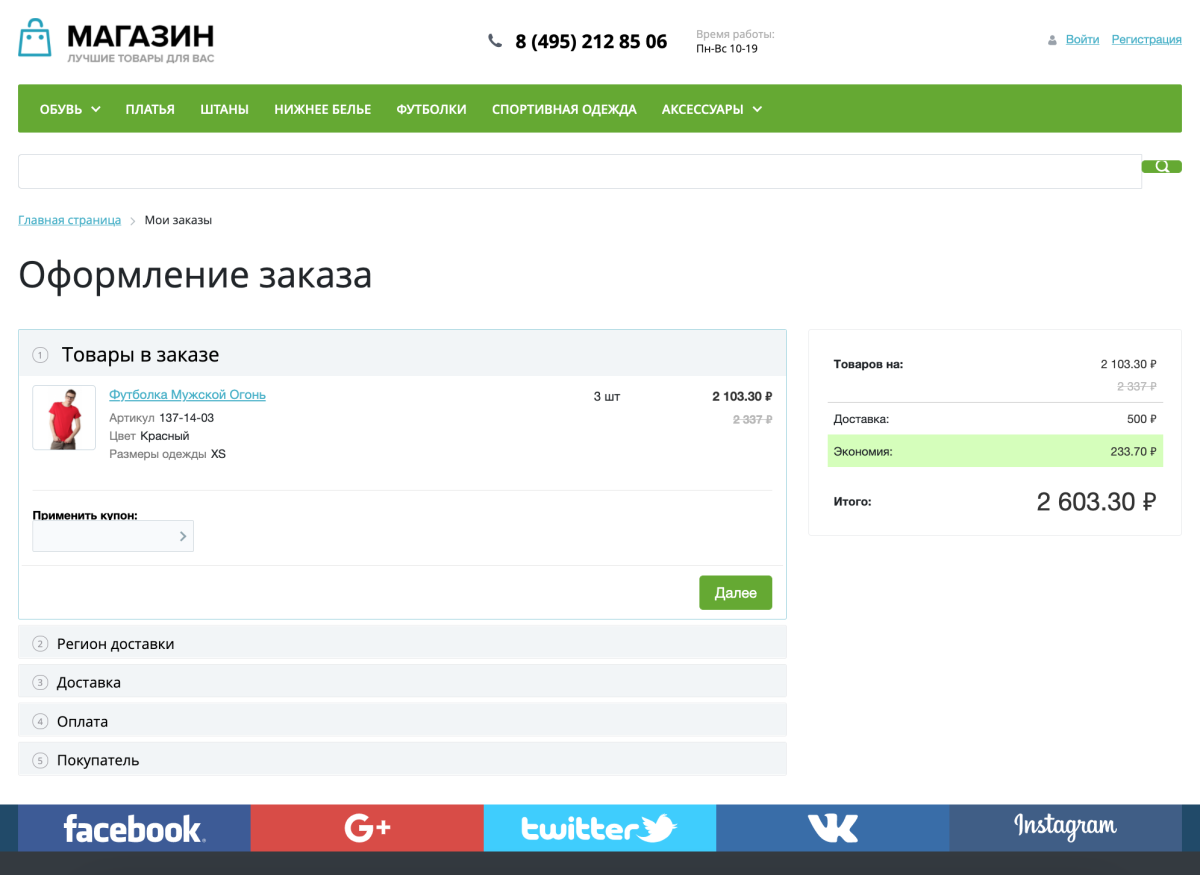Open the VK social link
This screenshot has height=875, width=1200.
(832, 827)
